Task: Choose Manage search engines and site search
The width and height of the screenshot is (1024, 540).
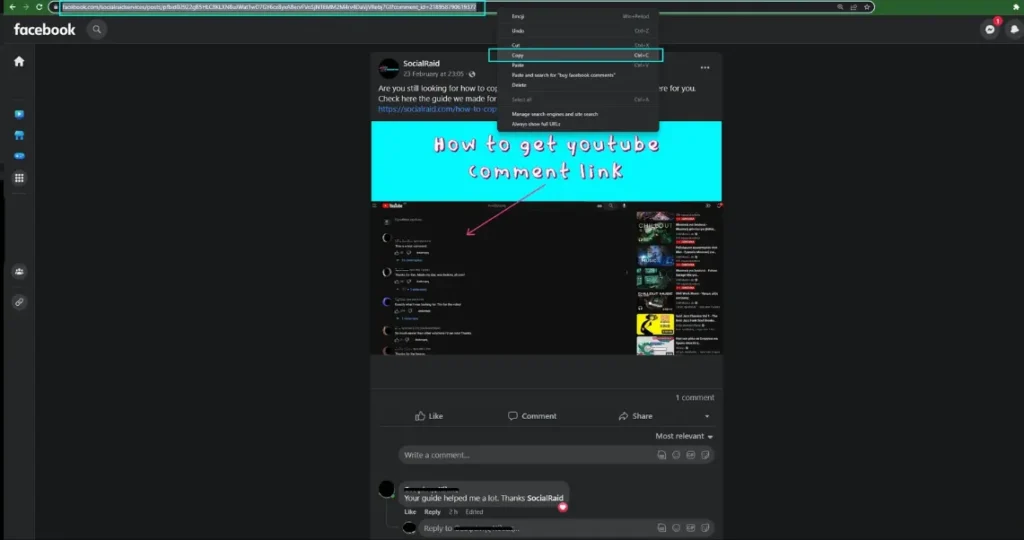Action: click(x=578, y=114)
